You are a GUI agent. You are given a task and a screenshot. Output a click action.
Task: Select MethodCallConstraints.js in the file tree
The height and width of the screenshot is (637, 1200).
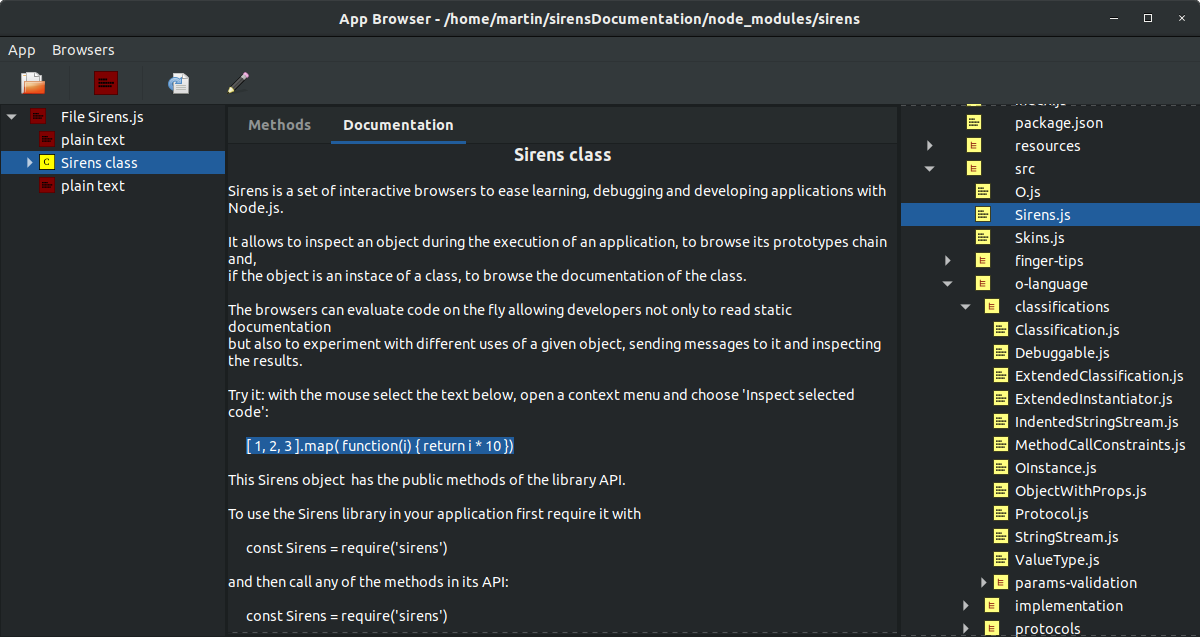(x=1100, y=445)
